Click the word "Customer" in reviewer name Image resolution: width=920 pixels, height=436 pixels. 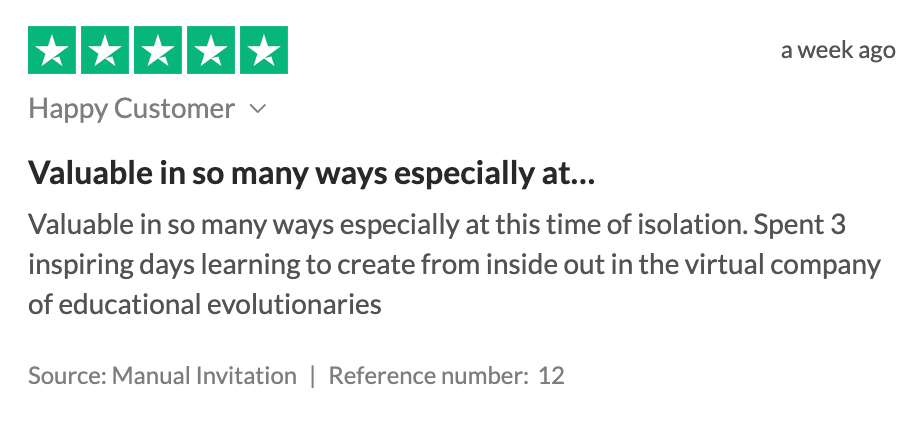174,109
